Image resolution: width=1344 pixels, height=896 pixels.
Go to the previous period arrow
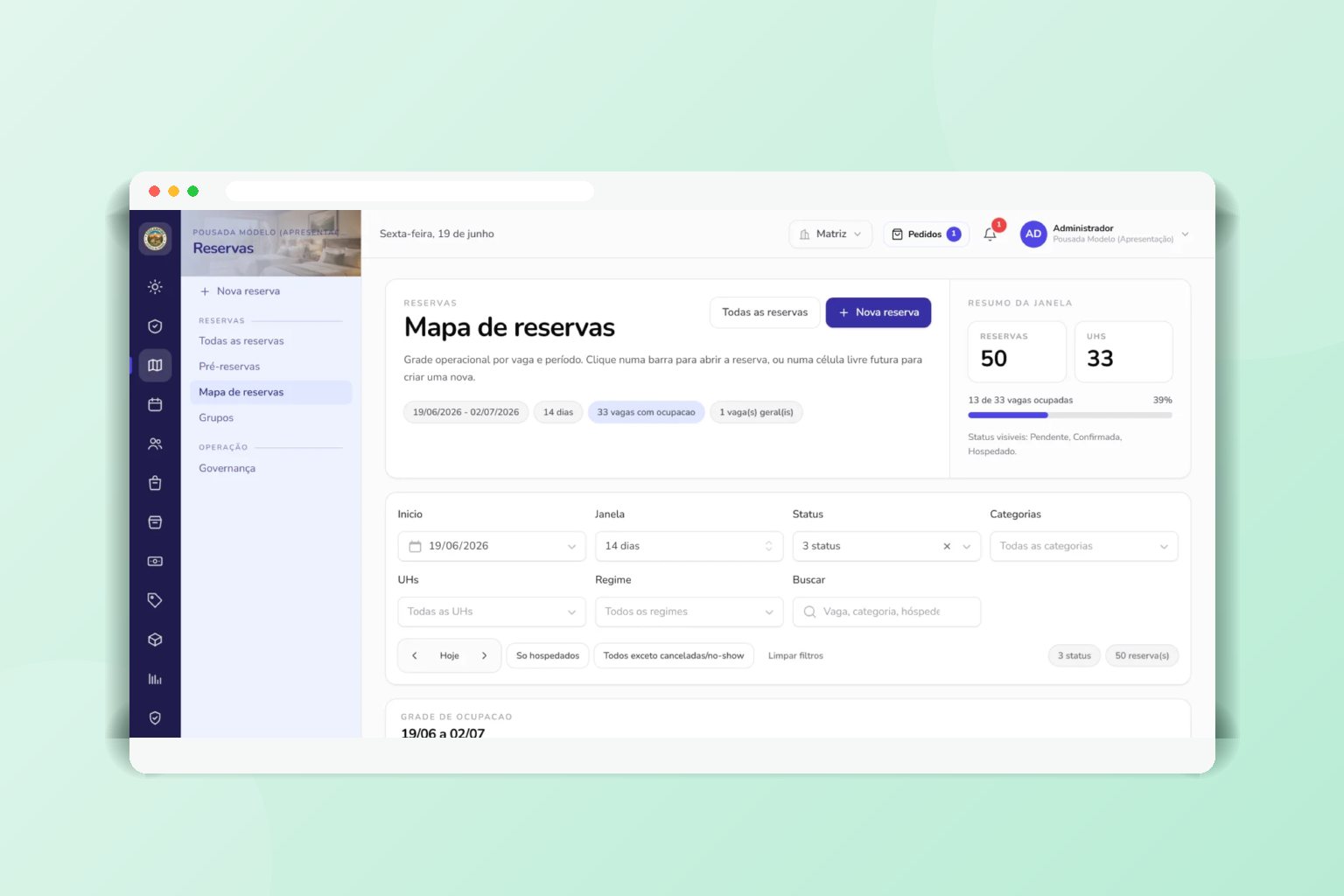click(x=415, y=655)
